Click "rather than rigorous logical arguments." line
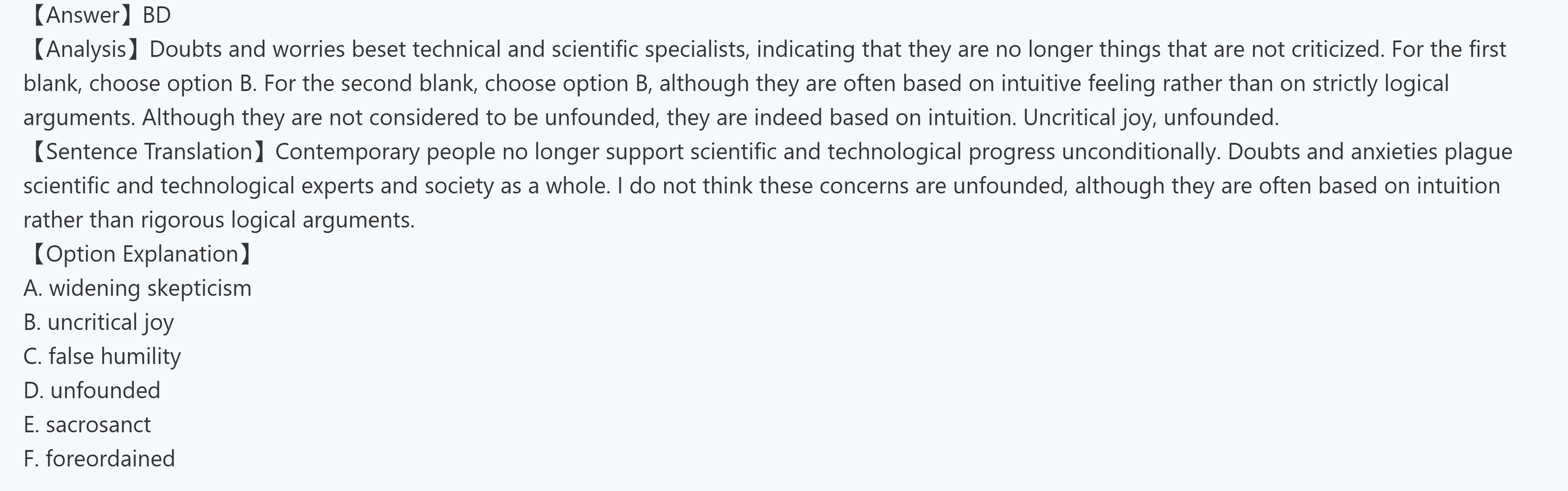This screenshot has height=491, width=1568. [x=219, y=220]
